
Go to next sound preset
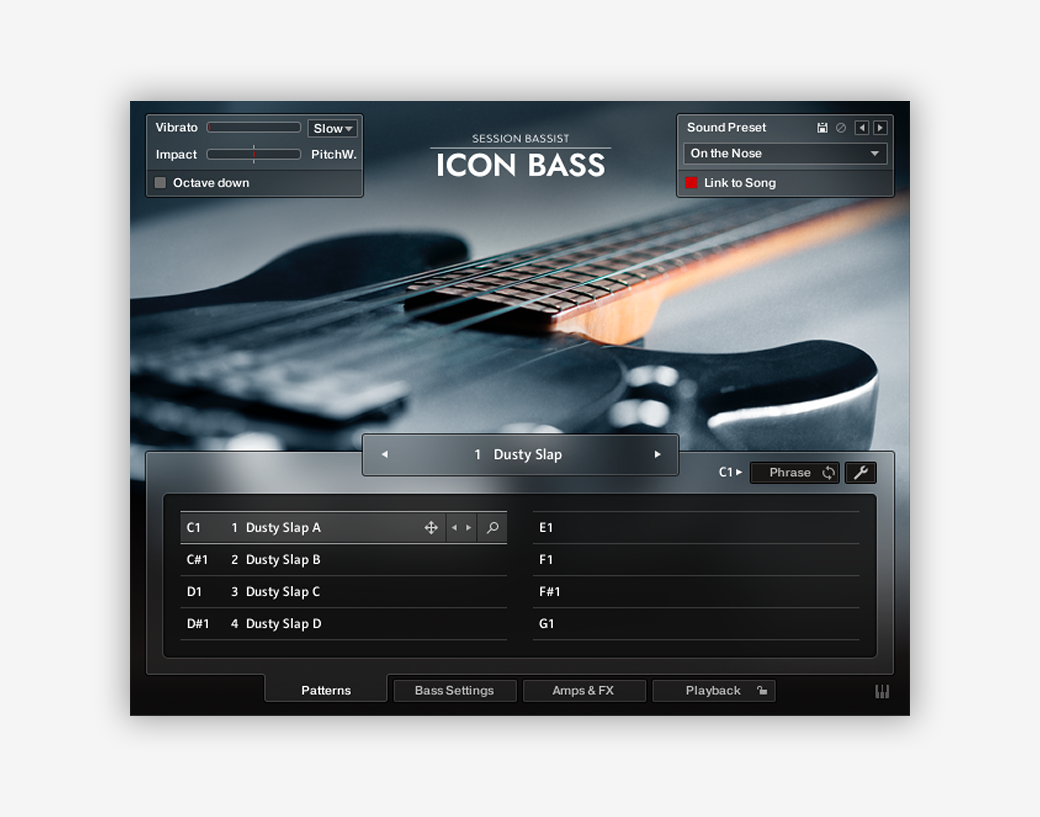880,128
